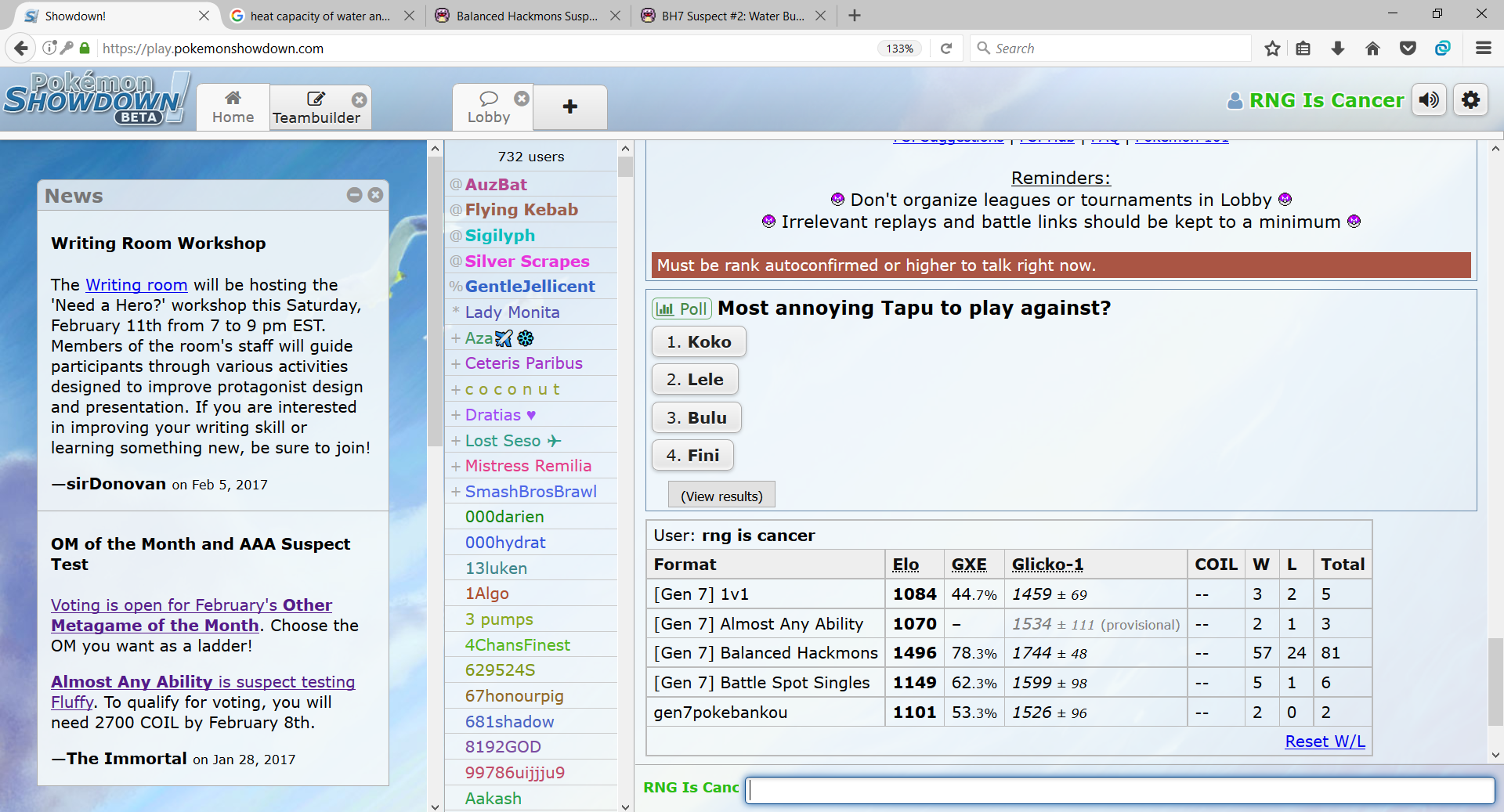The height and width of the screenshot is (812, 1504).
Task: Reload the page with the refresh icon
Action: [946, 49]
